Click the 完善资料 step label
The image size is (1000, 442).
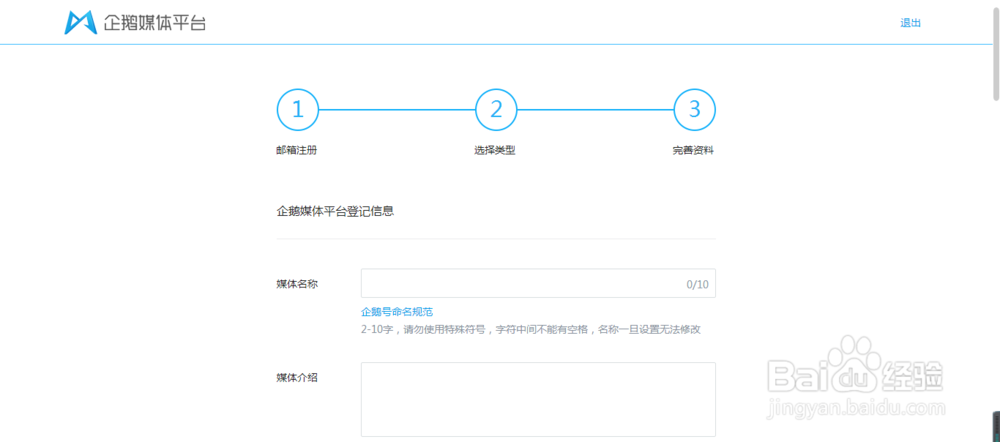click(x=693, y=151)
